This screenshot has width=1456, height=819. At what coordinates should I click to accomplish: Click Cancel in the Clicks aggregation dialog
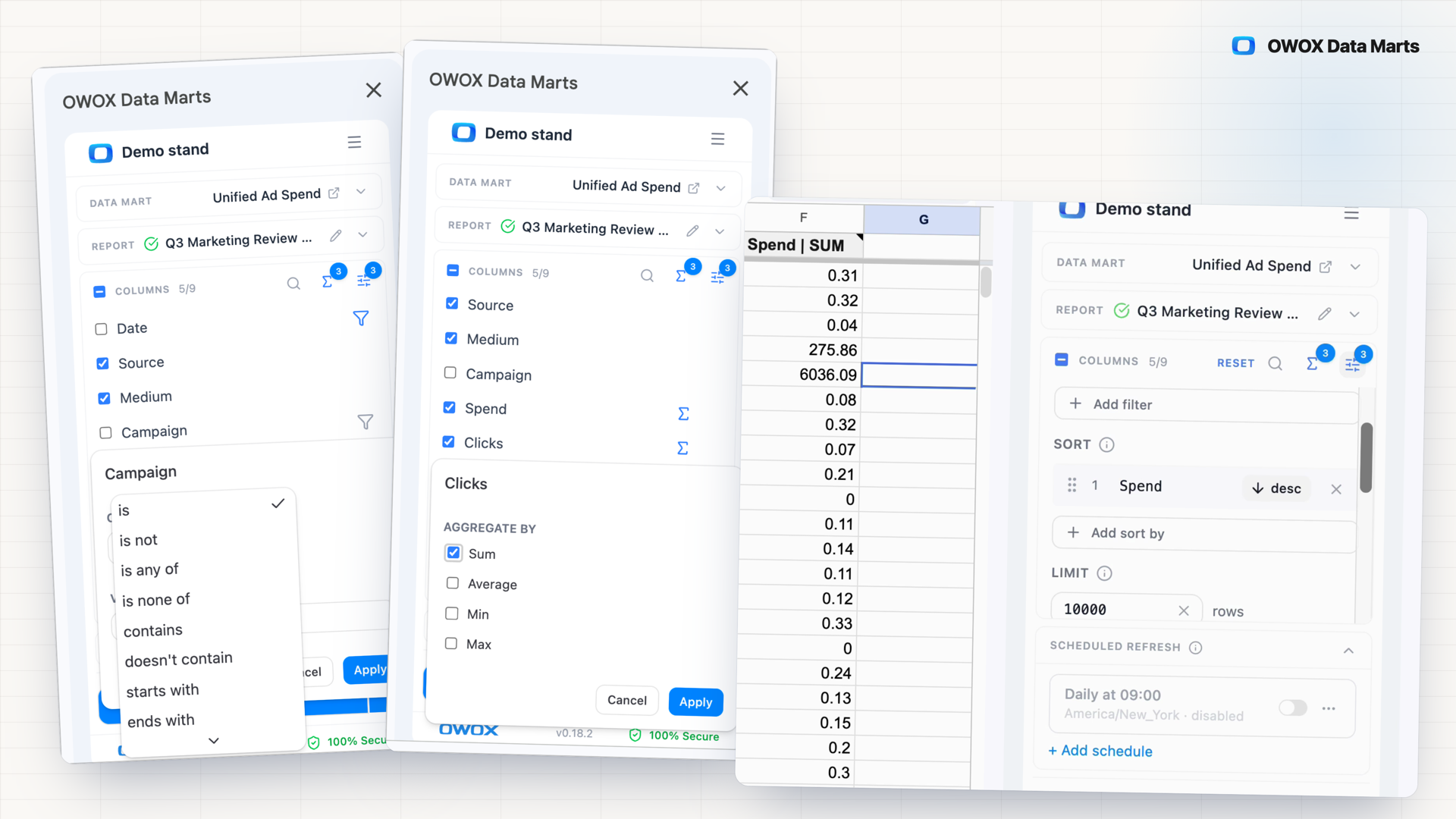(x=627, y=700)
